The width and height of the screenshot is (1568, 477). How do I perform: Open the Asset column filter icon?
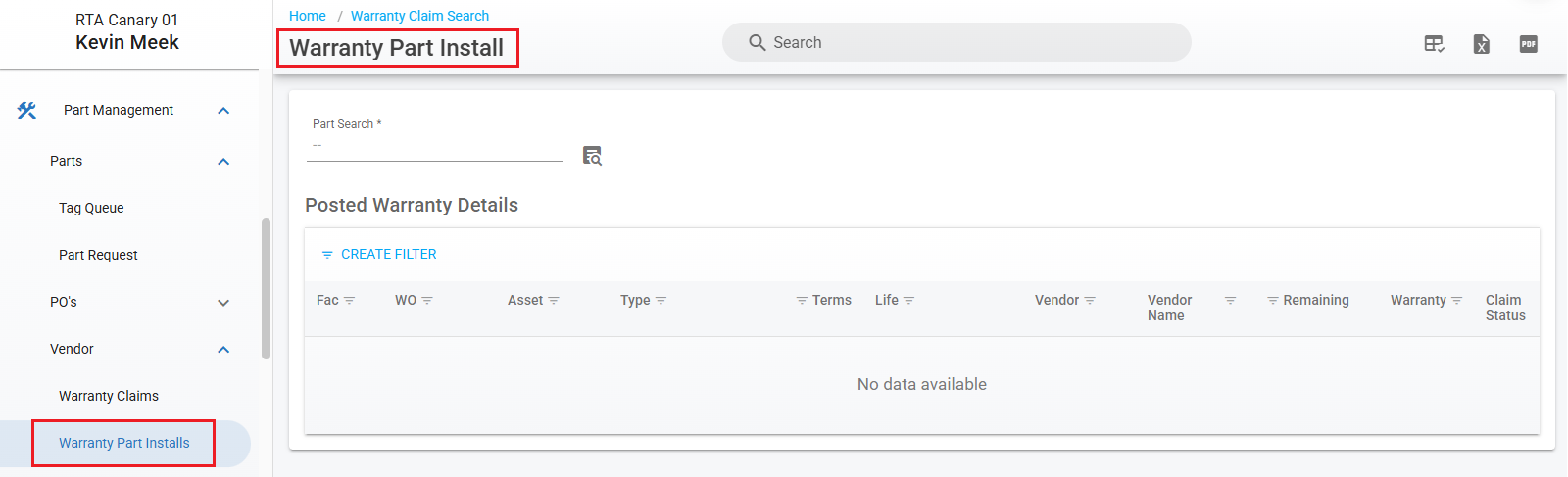tap(554, 301)
